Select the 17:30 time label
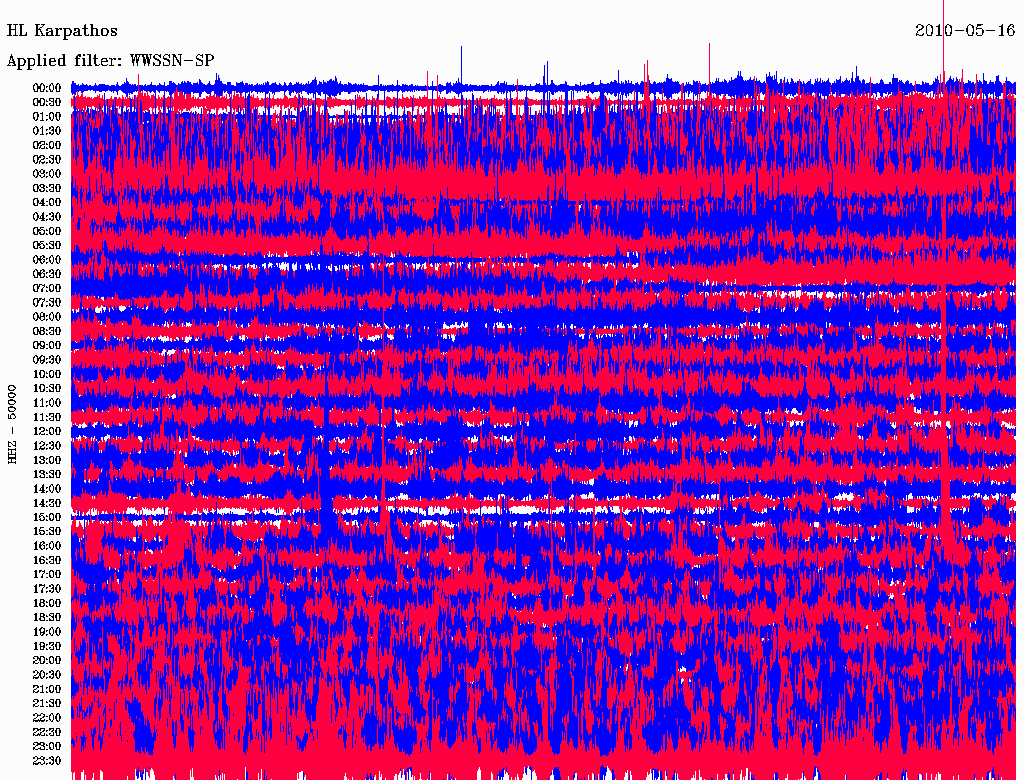The height and width of the screenshot is (780, 1024). coord(47,589)
